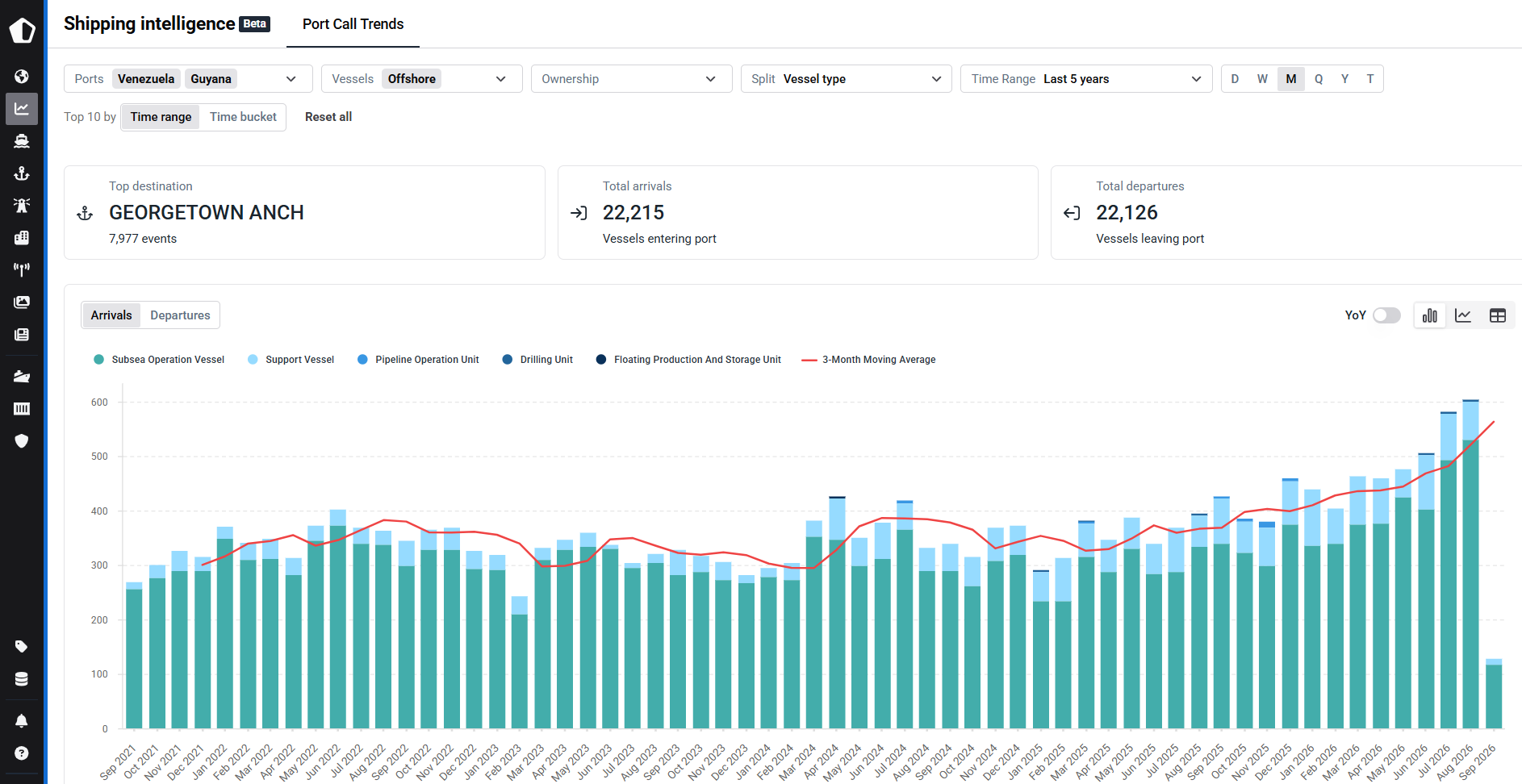Click Reset all filters
Screen dimensions: 1522x784
pos(328,117)
